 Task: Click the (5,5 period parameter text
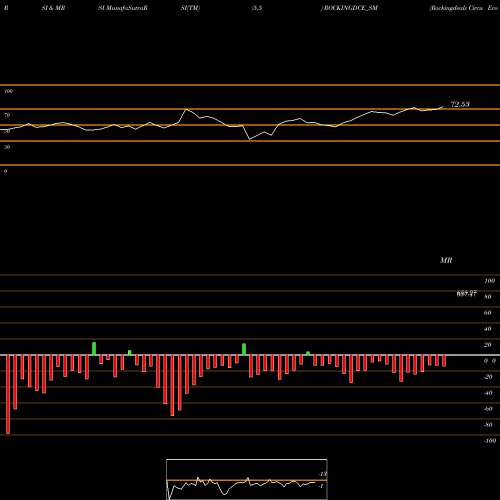[x=257, y=8]
